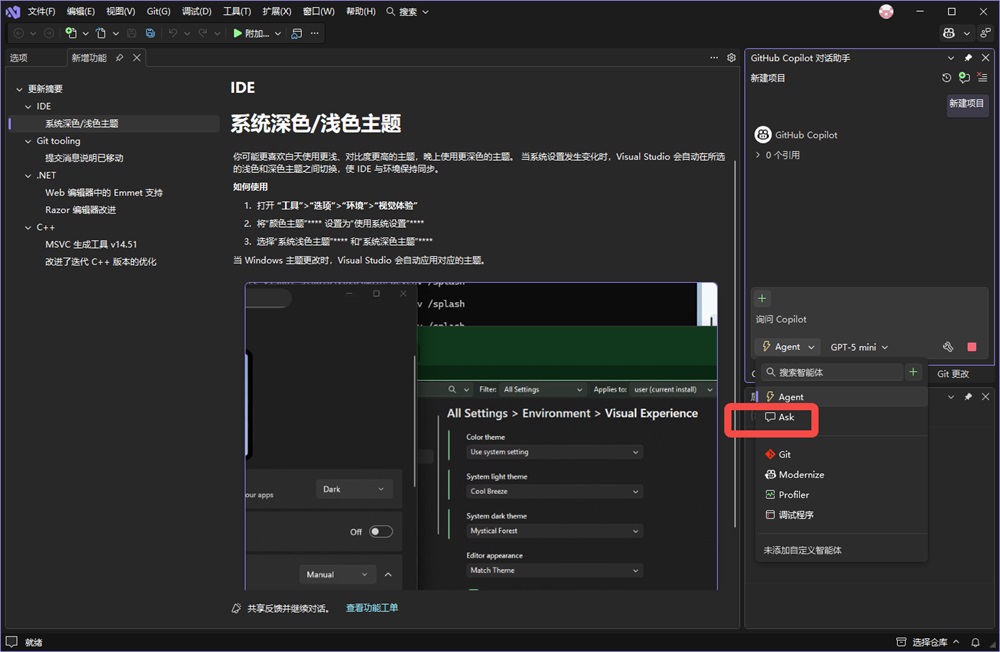Screen dimensions: 1000x652
Task: Collapse the C++ tree node
Action: [x=28, y=227]
